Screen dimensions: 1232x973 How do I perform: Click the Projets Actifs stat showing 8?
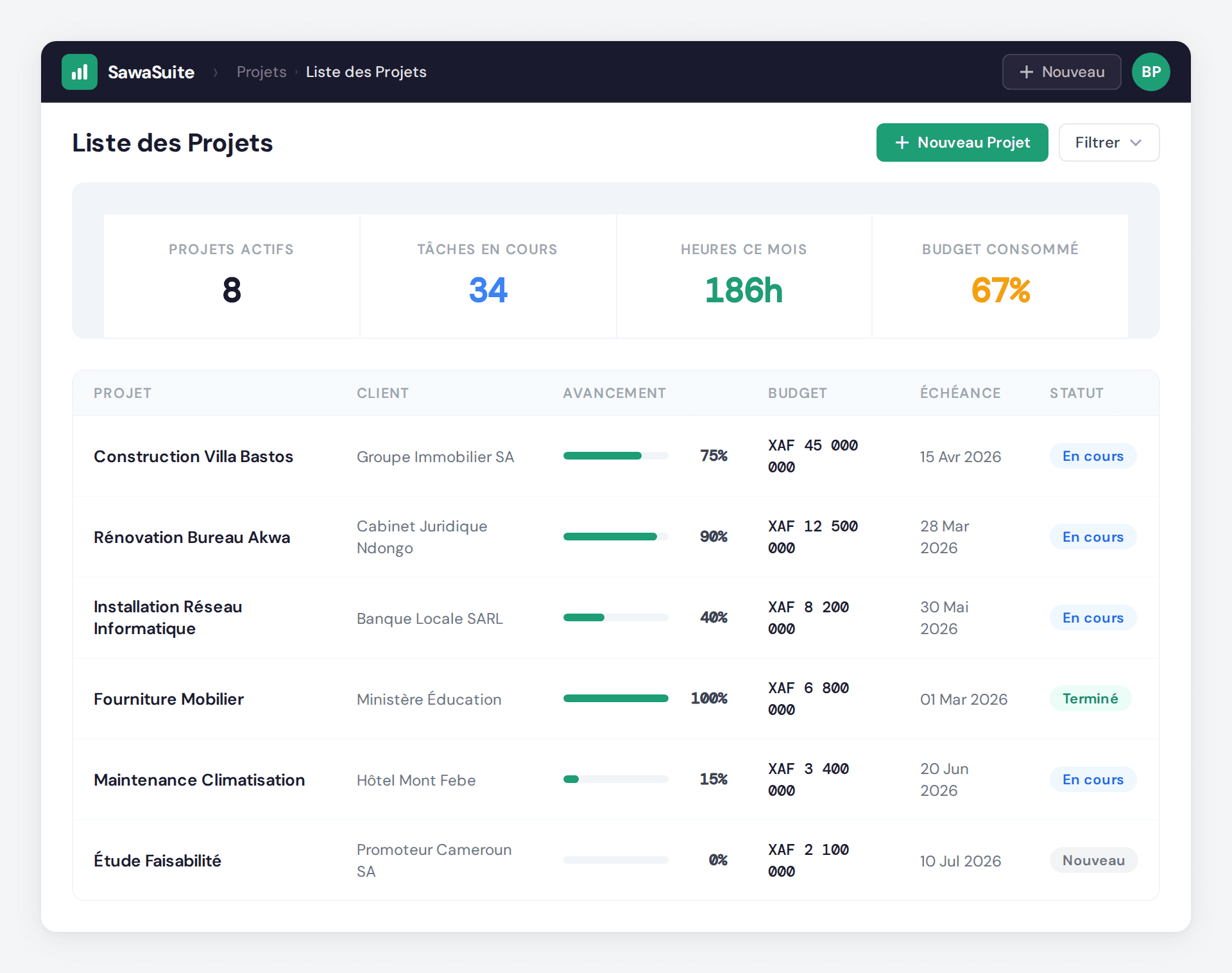pyautogui.click(x=231, y=276)
